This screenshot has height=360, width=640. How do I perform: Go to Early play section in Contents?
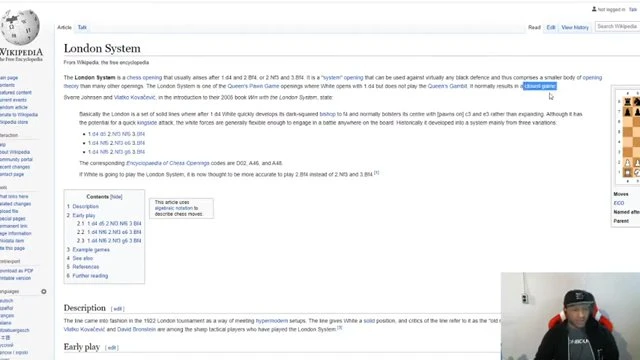(84, 216)
